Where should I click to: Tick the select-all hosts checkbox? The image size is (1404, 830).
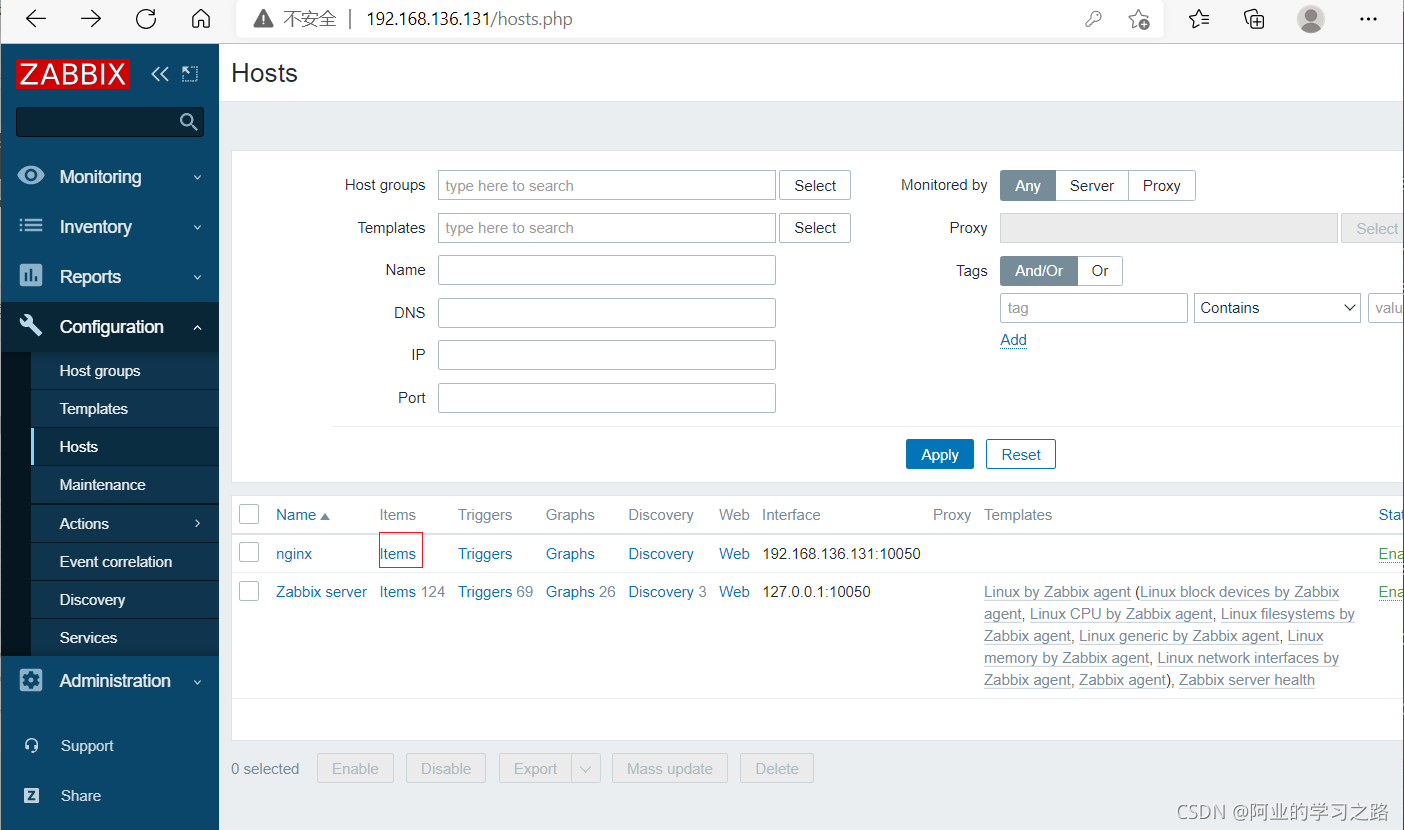tap(249, 514)
